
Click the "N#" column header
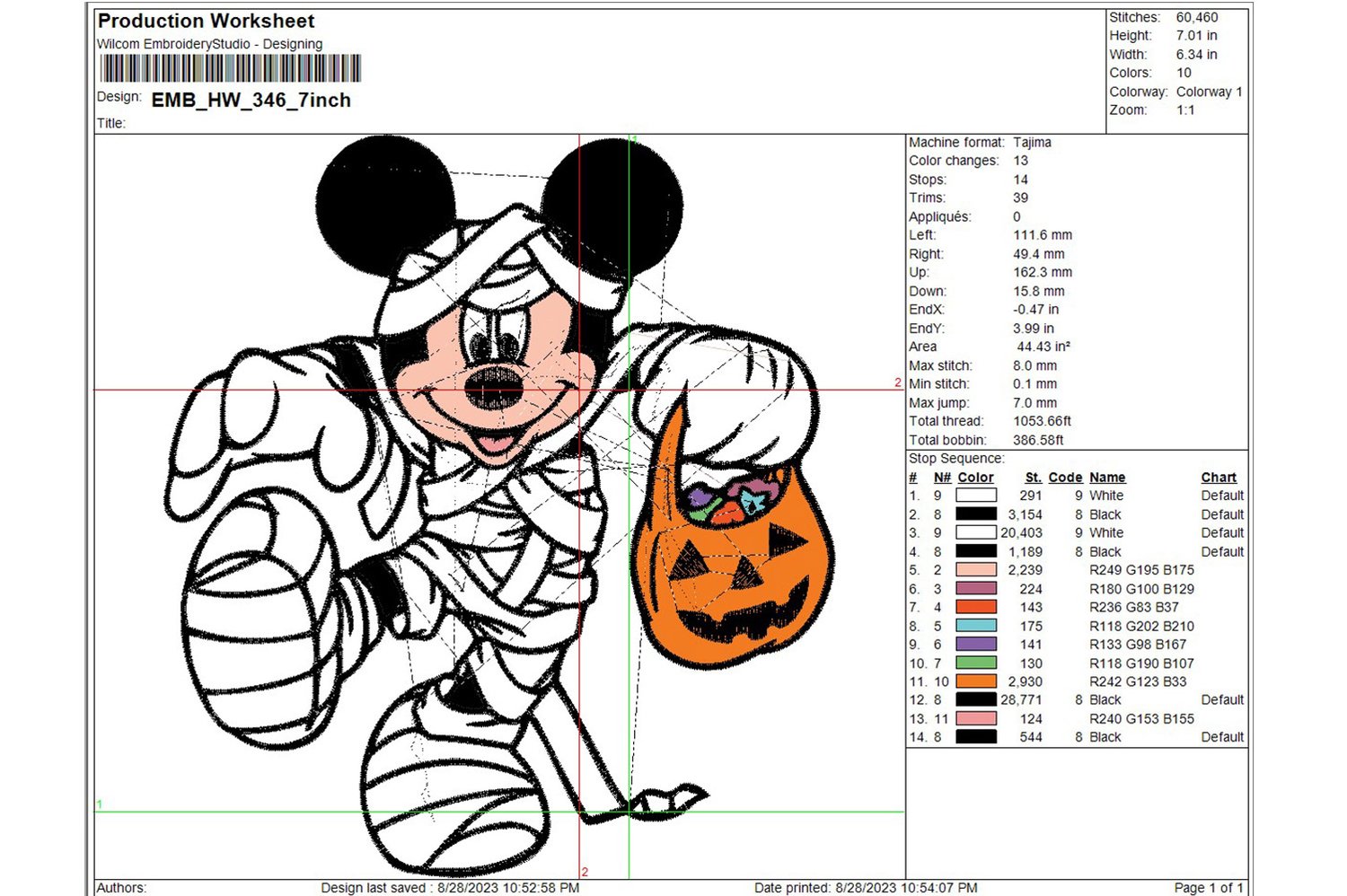click(x=942, y=478)
